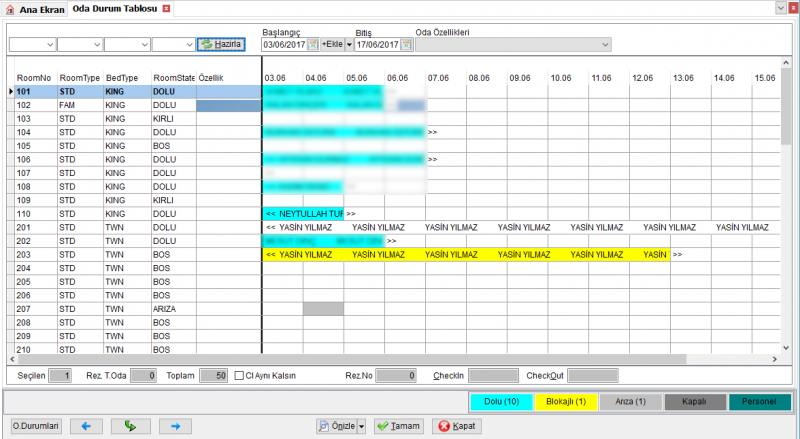
Task: Click the 07.06 date column header
Action: tap(438, 78)
